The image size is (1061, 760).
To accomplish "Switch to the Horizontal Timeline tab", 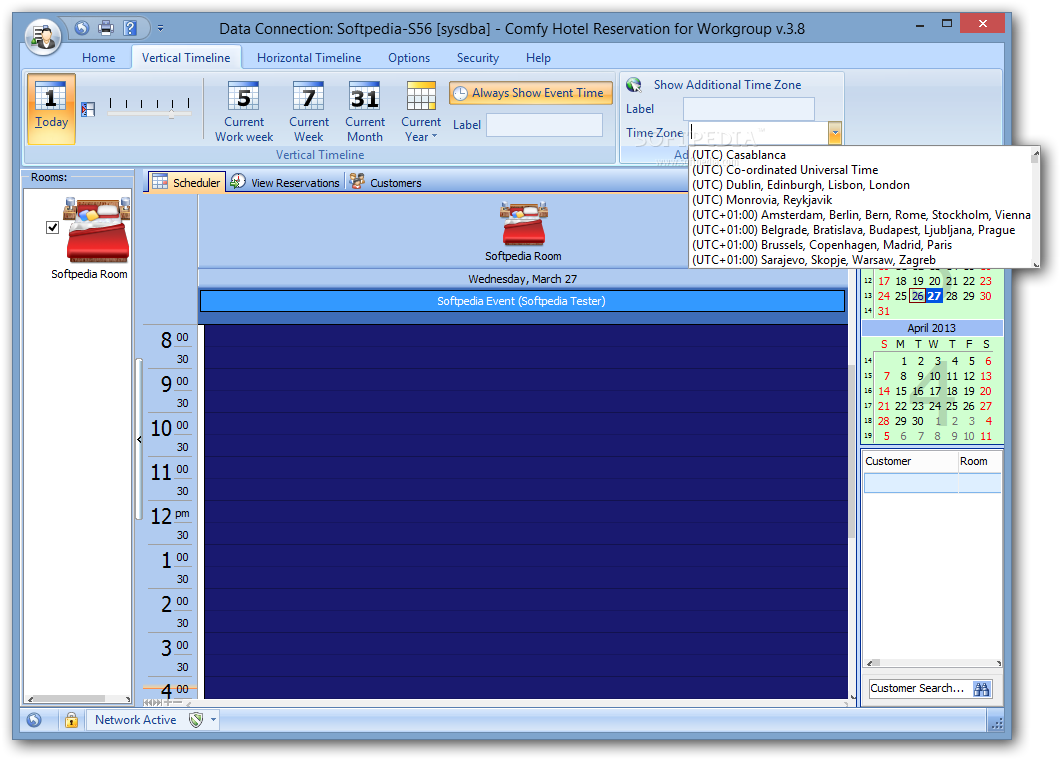I will click(309, 58).
